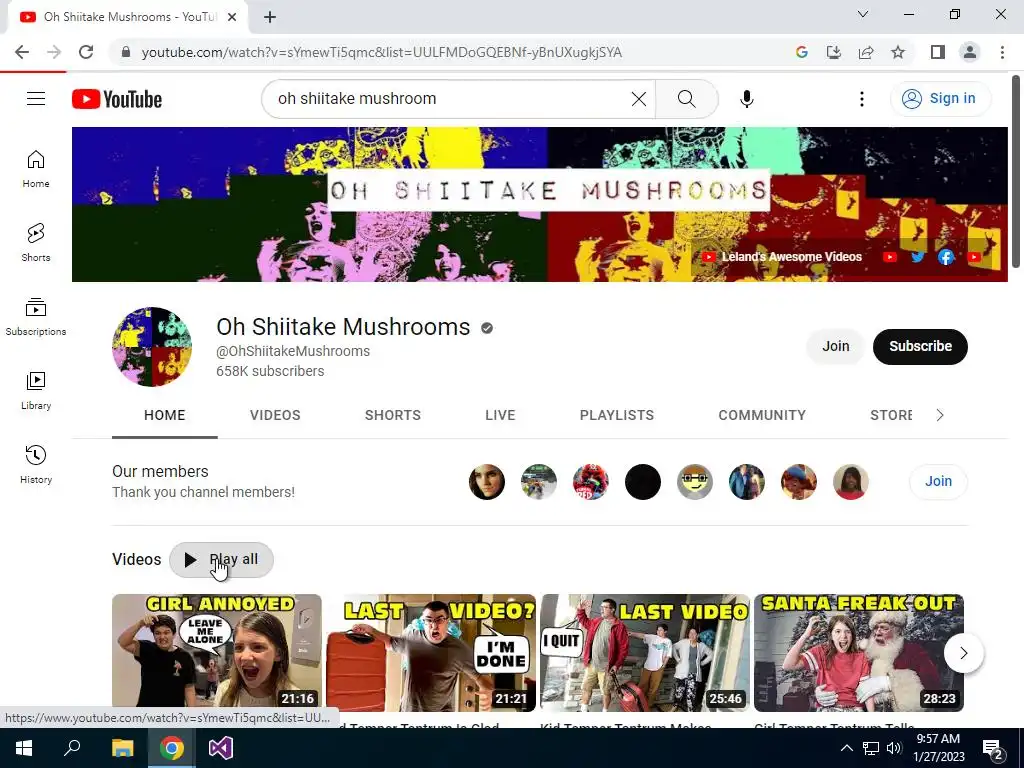Screen dimensions: 1024x768
Task: Click Play all videos button
Action: click(221, 560)
